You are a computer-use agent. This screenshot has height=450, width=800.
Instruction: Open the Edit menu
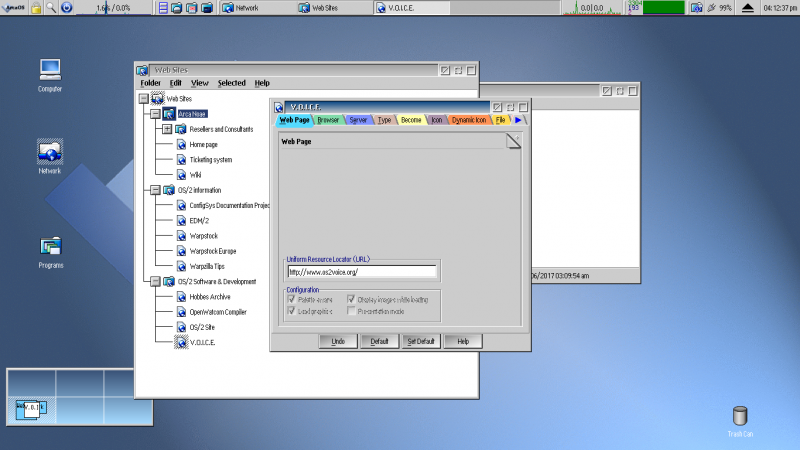176,83
